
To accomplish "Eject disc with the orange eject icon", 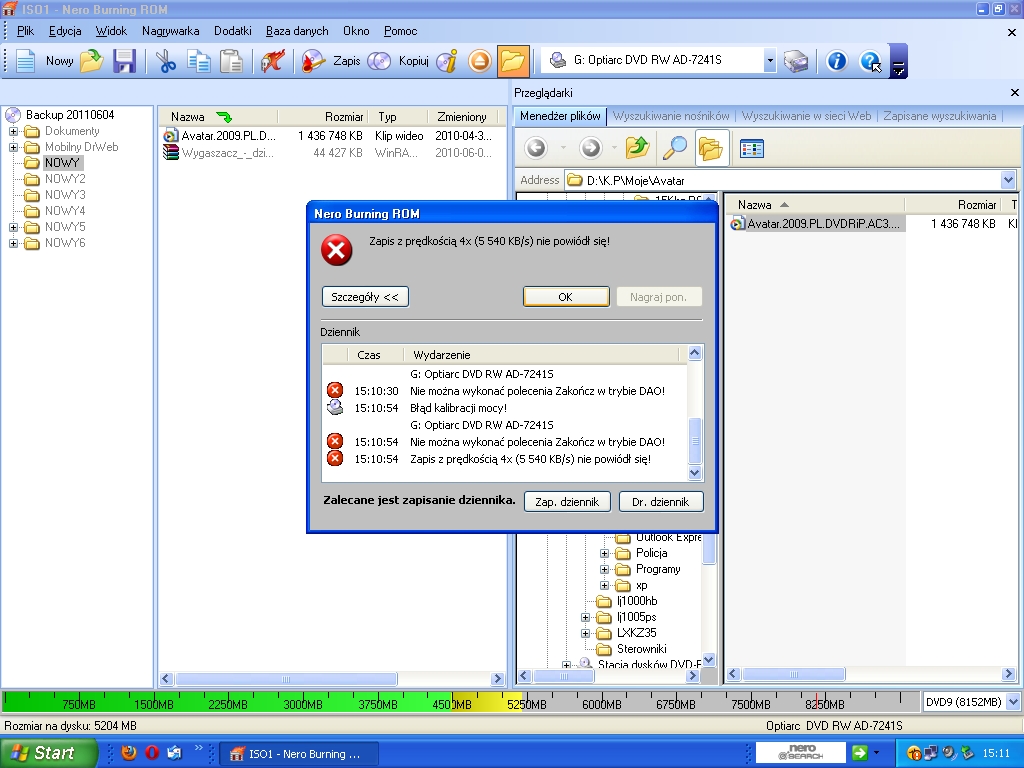I will (480, 61).
